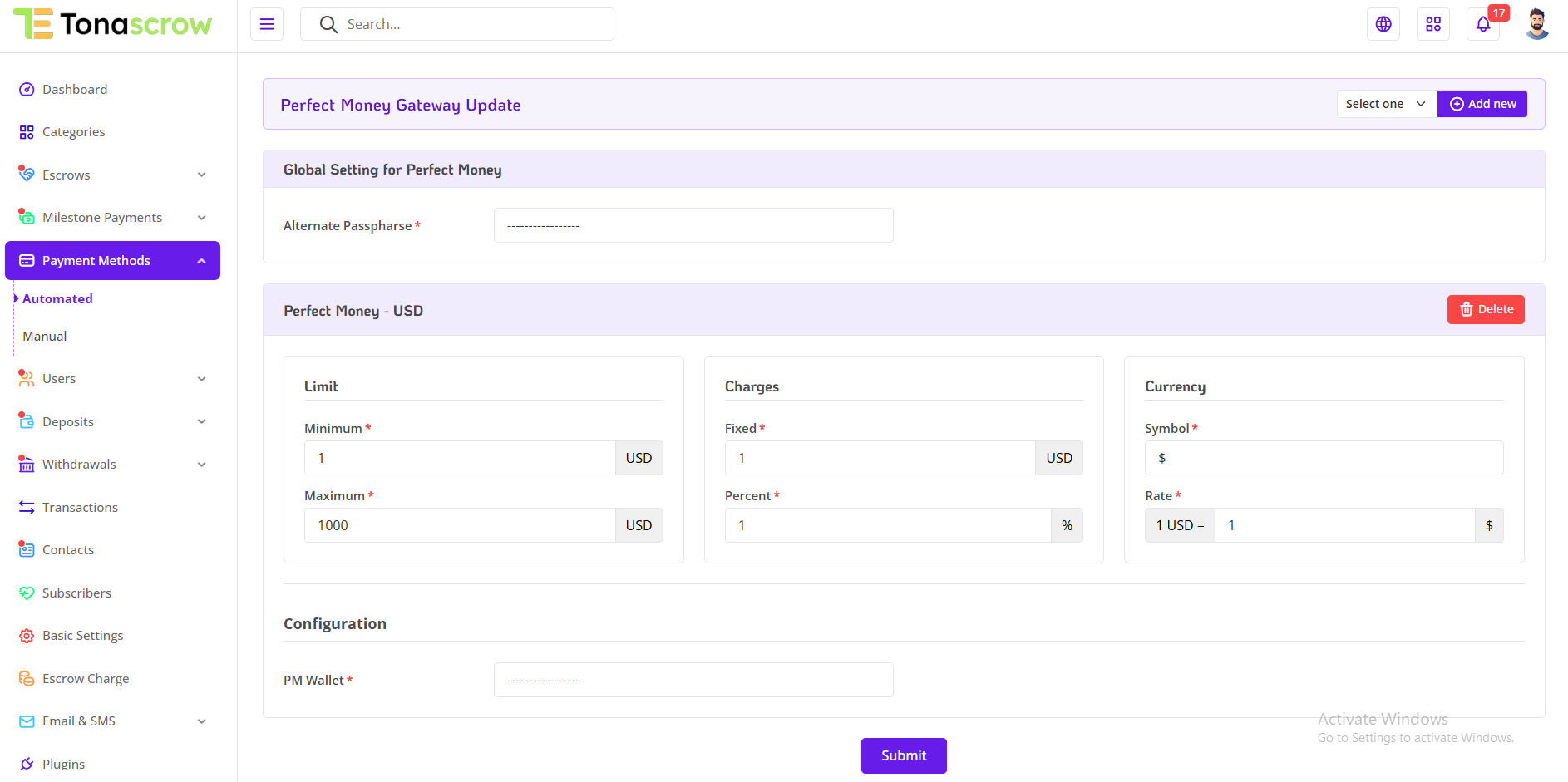
Task: Expand the Email & SMS menu
Action: pyautogui.click(x=112, y=721)
